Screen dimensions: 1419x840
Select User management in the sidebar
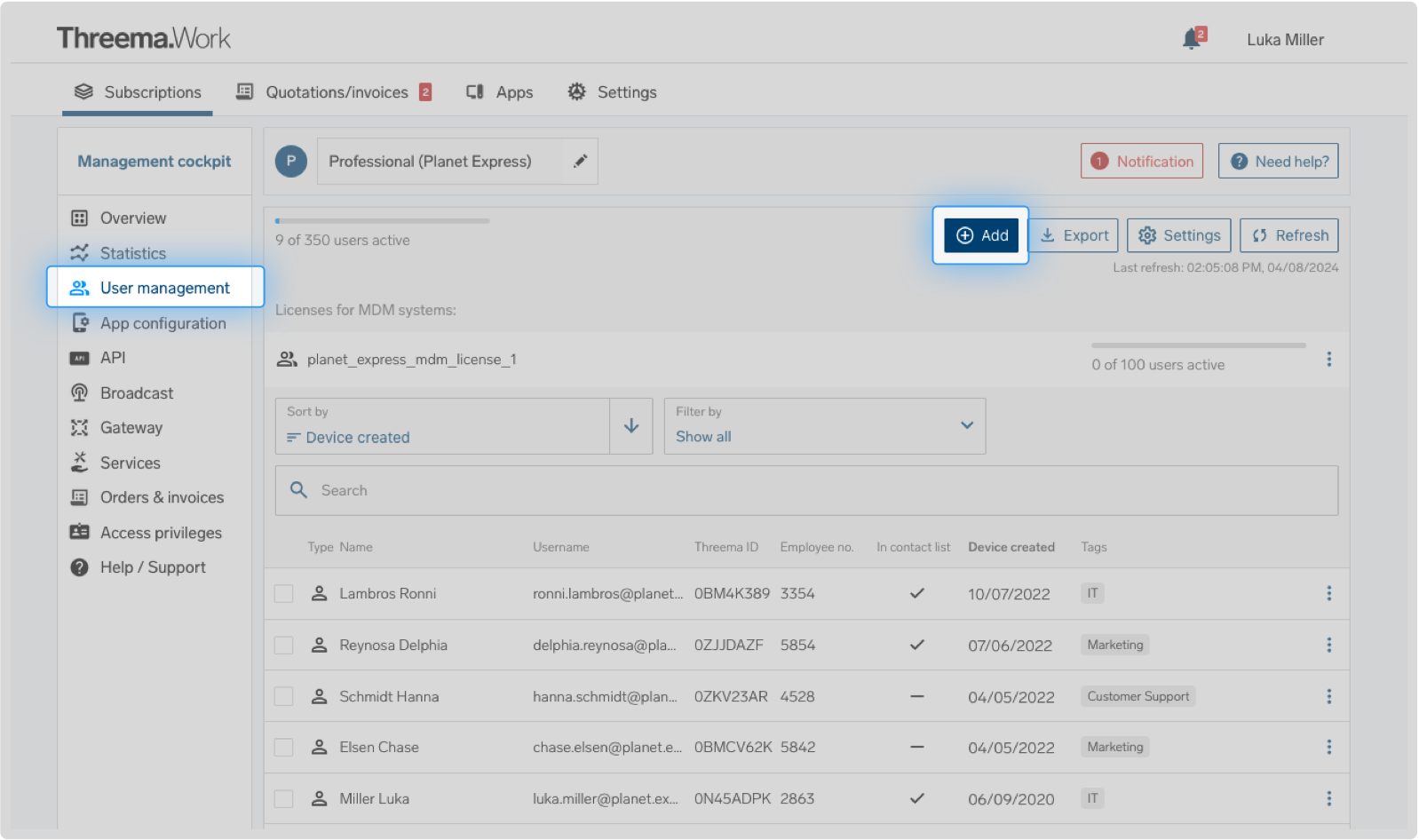click(x=155, y=288)
